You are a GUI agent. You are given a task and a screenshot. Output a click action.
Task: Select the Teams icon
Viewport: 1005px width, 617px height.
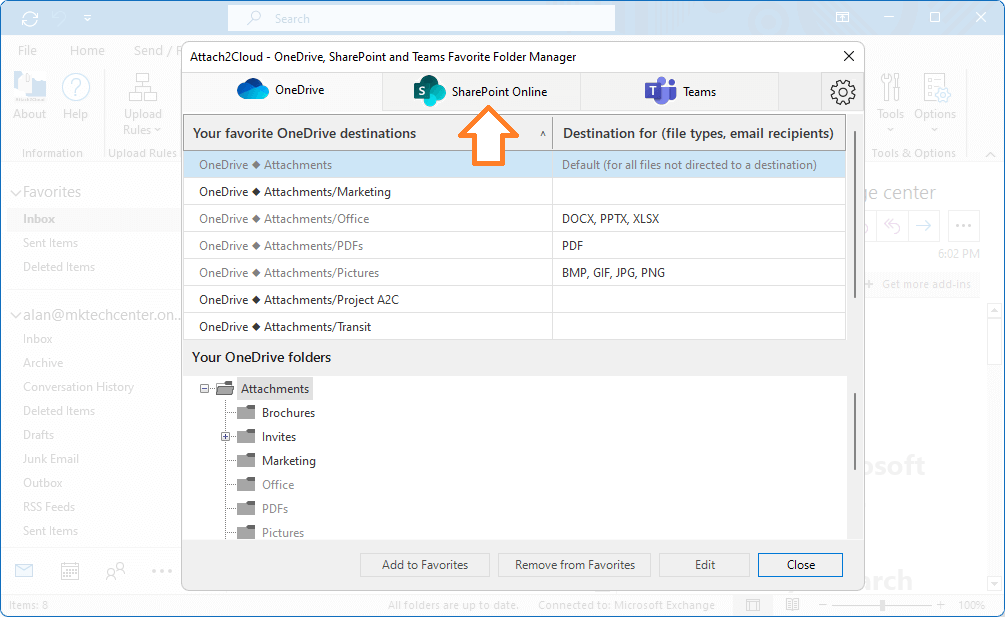pyautogui.click(x=660, y=90)
